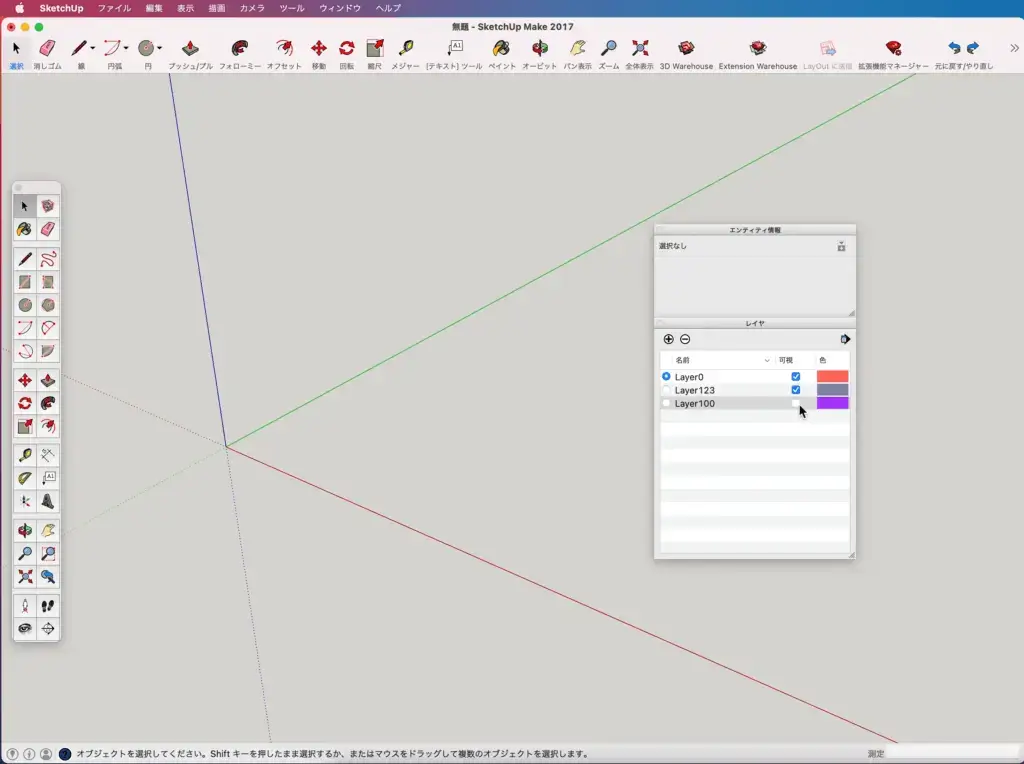
Task: Select the Paint Bucket tool in top toolbar
Action: point(502,48)
